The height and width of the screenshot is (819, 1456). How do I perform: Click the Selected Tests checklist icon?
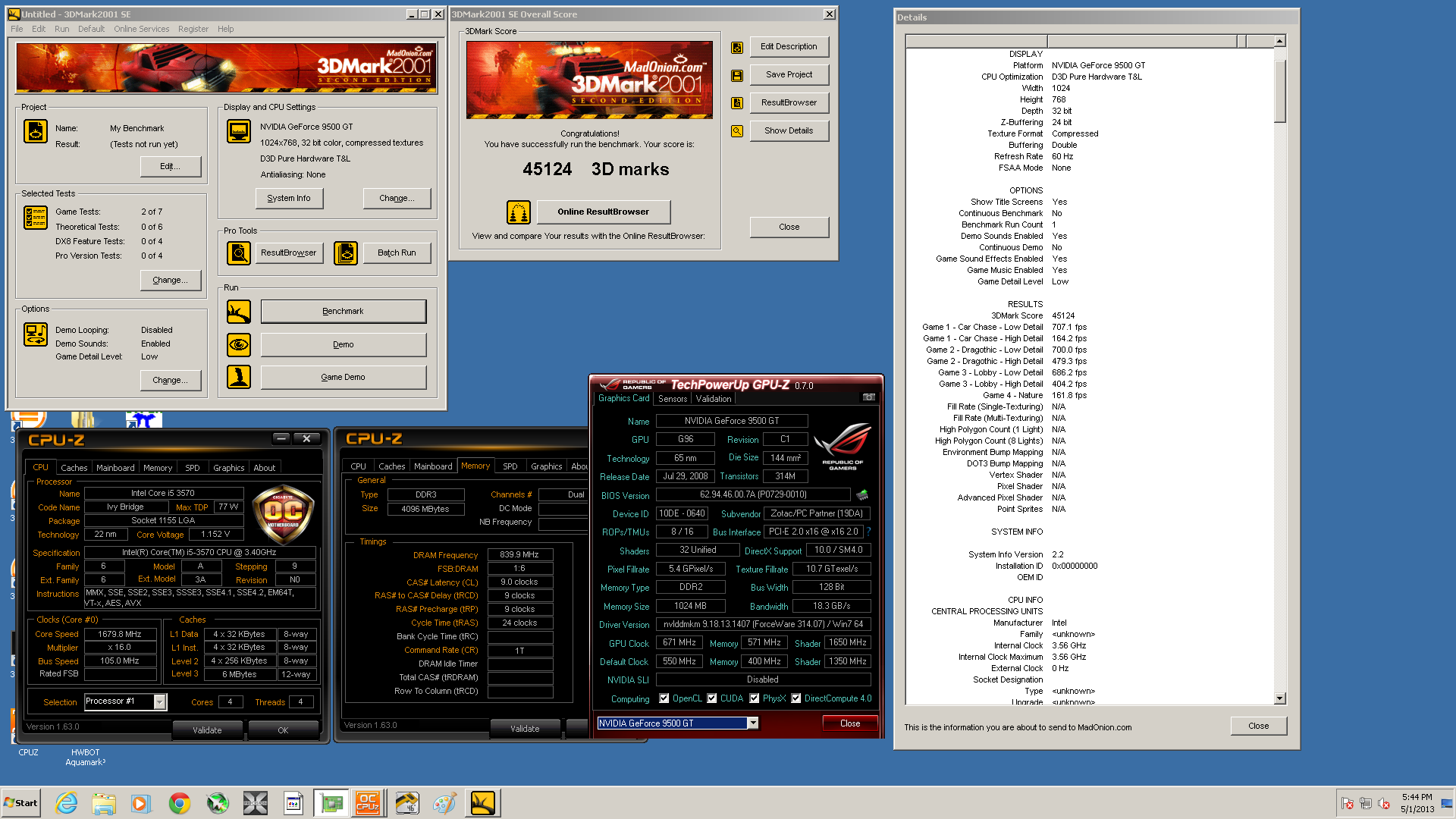(x=36, y=217)
